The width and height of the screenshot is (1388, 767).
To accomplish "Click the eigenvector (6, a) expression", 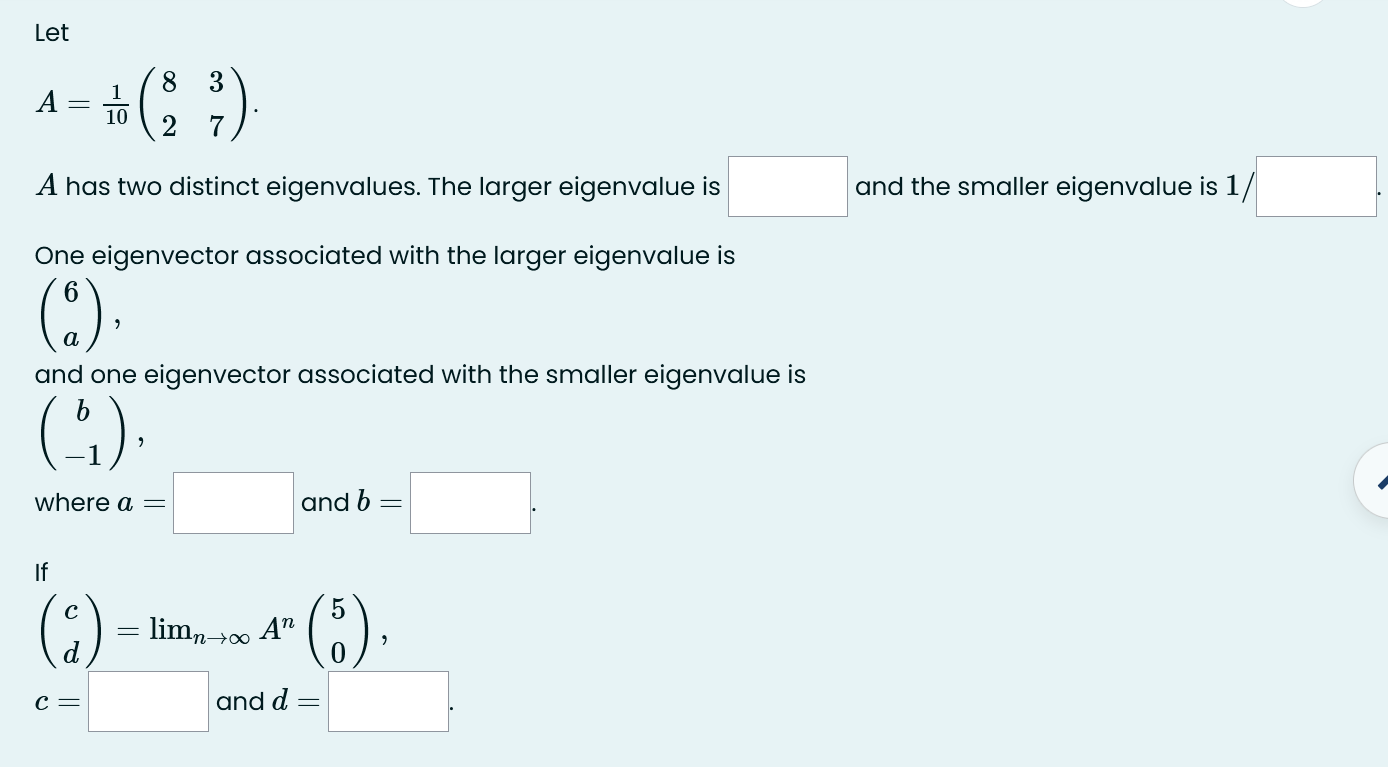I will (x=70, y=313).
